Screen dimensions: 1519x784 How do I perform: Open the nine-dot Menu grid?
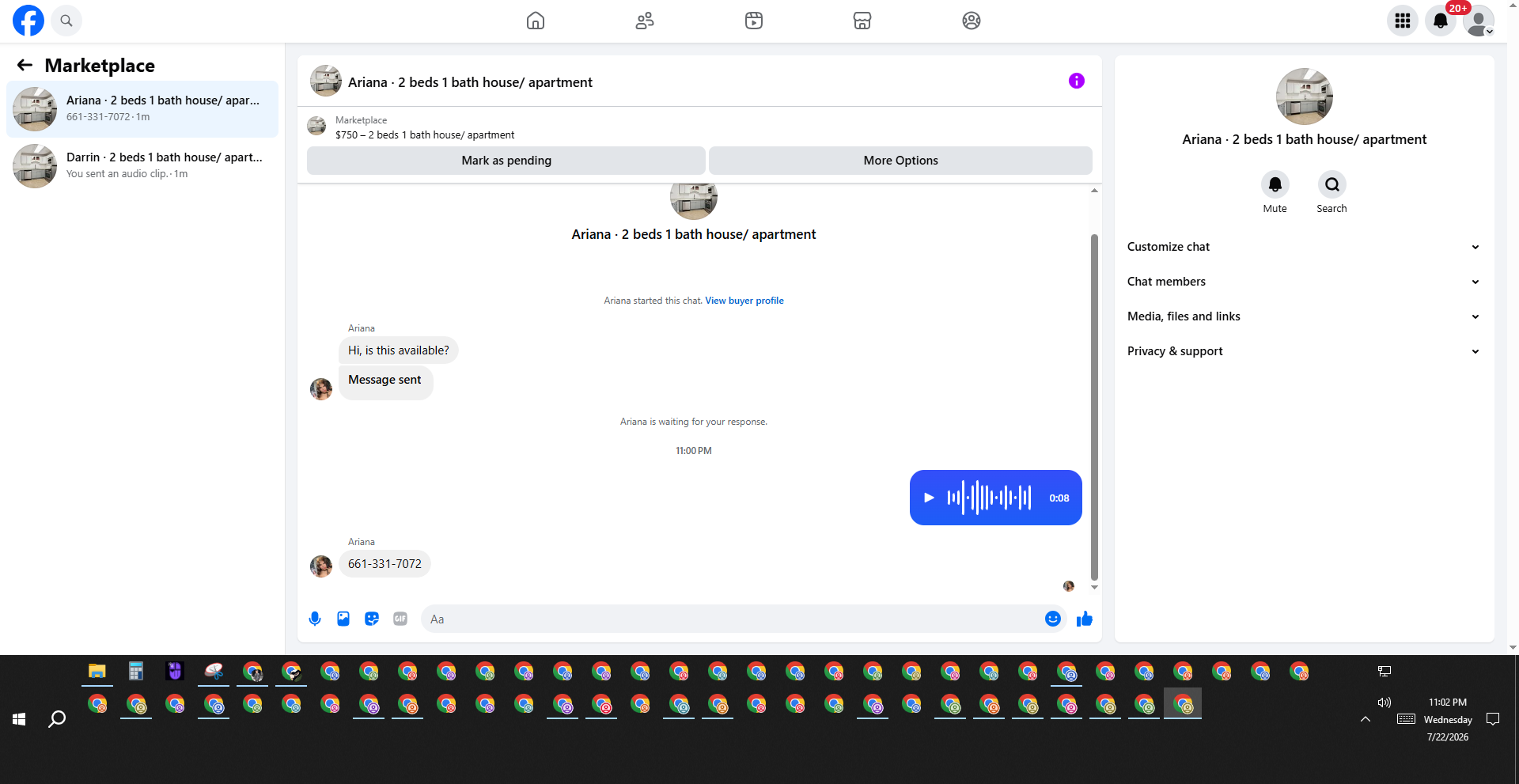[1403, 21]
